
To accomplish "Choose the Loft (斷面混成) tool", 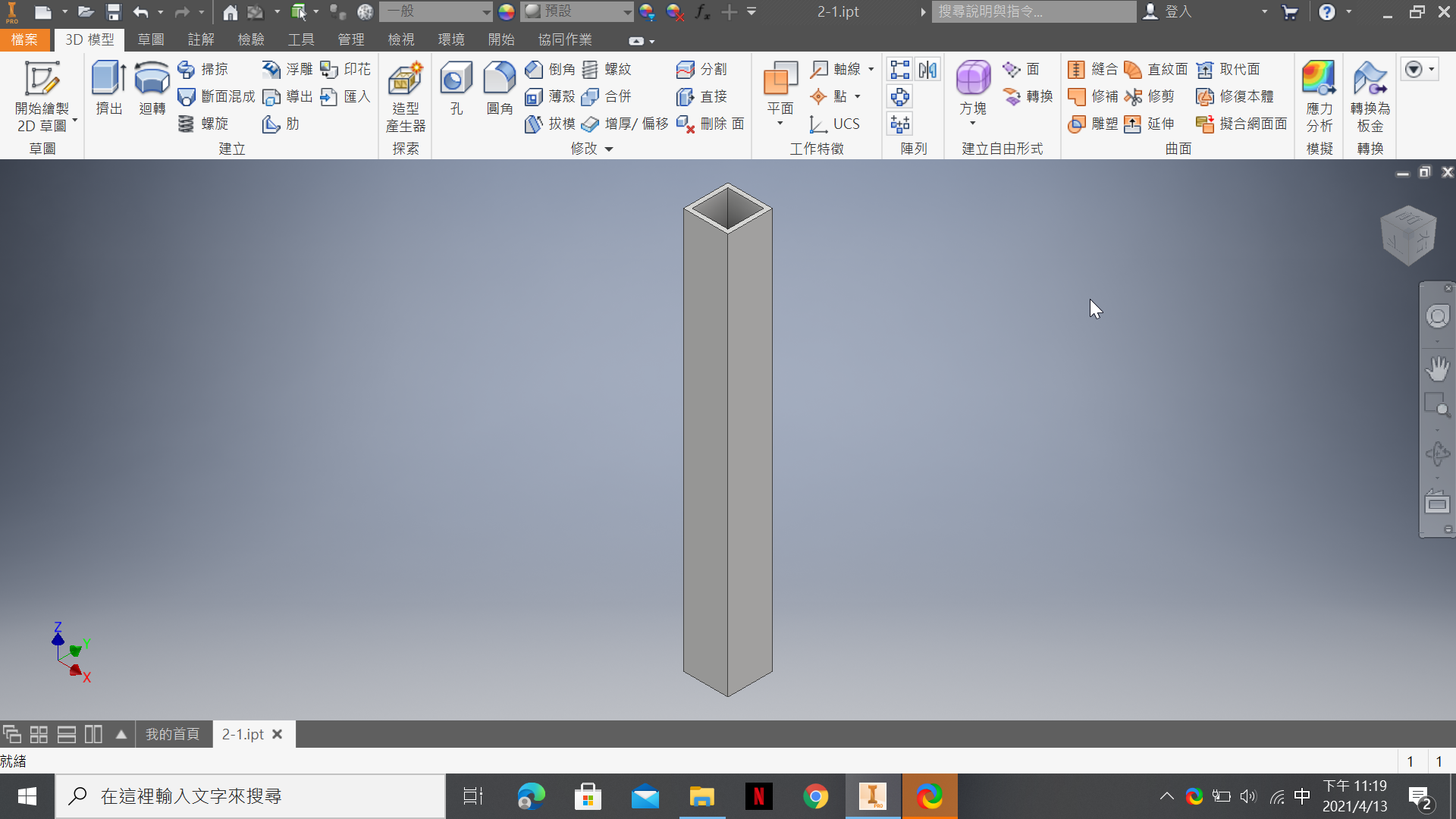I will pyautogui.click(x=216, y=96).
